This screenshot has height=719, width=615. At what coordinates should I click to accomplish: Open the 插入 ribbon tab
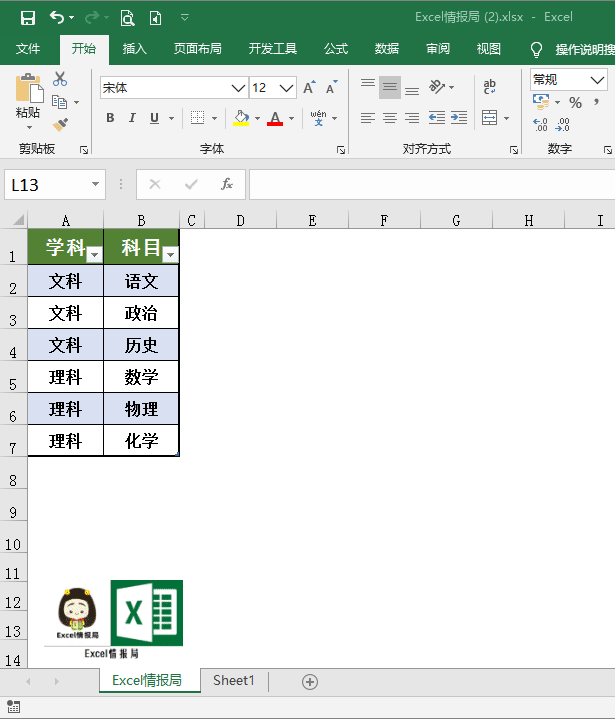tap(134, 49)
